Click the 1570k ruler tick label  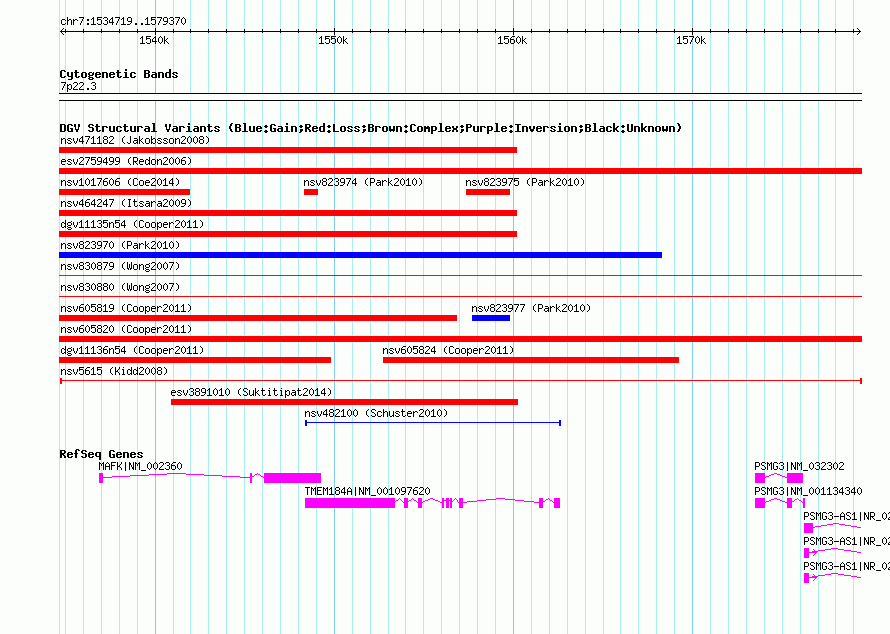click(691, 40)
